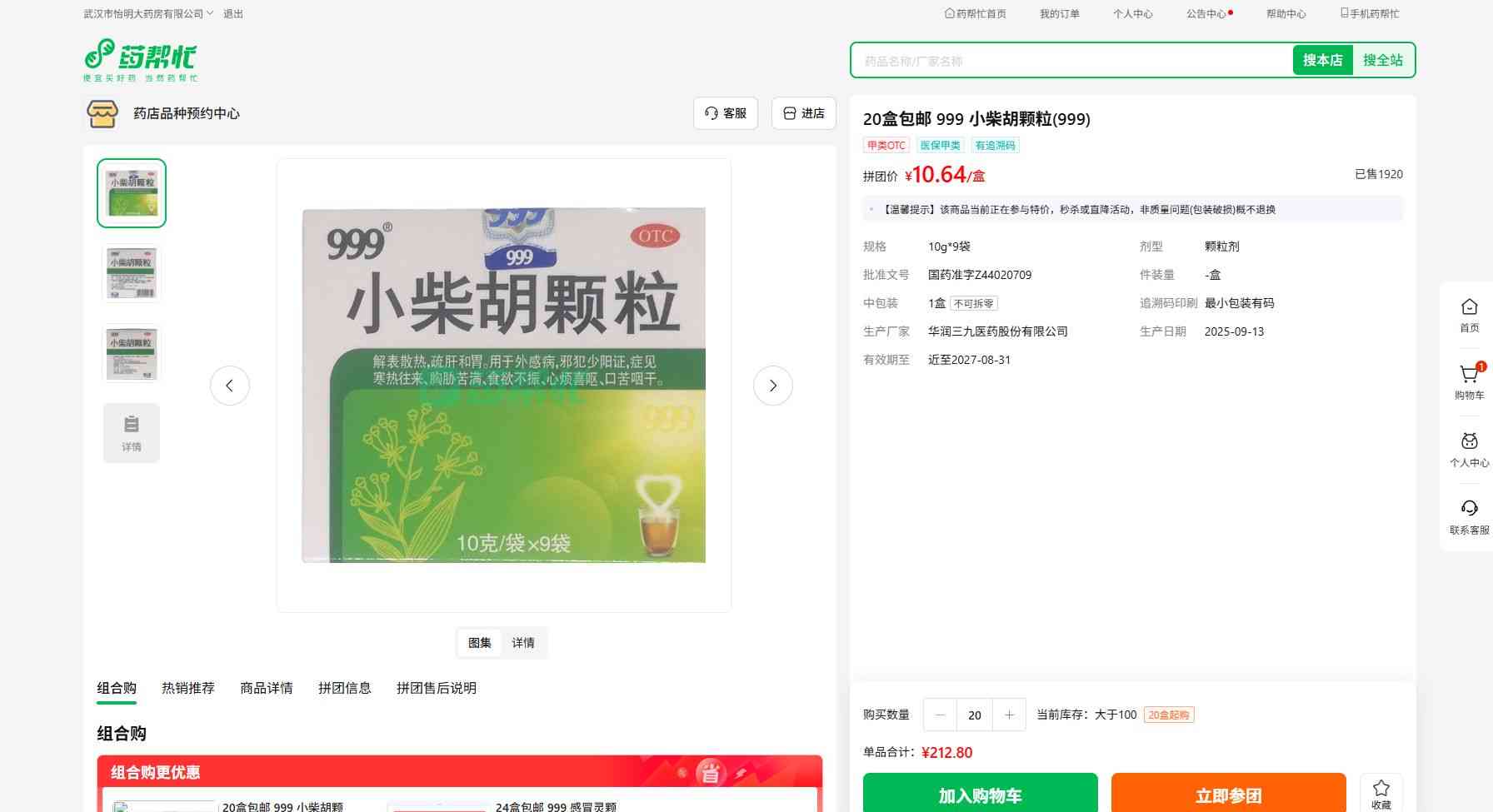Image resolution: width=1493 pixels, height=812 pixels.
Task: Click the drug name search input field
Action: pyautogui.click(x=1071, y=61)
